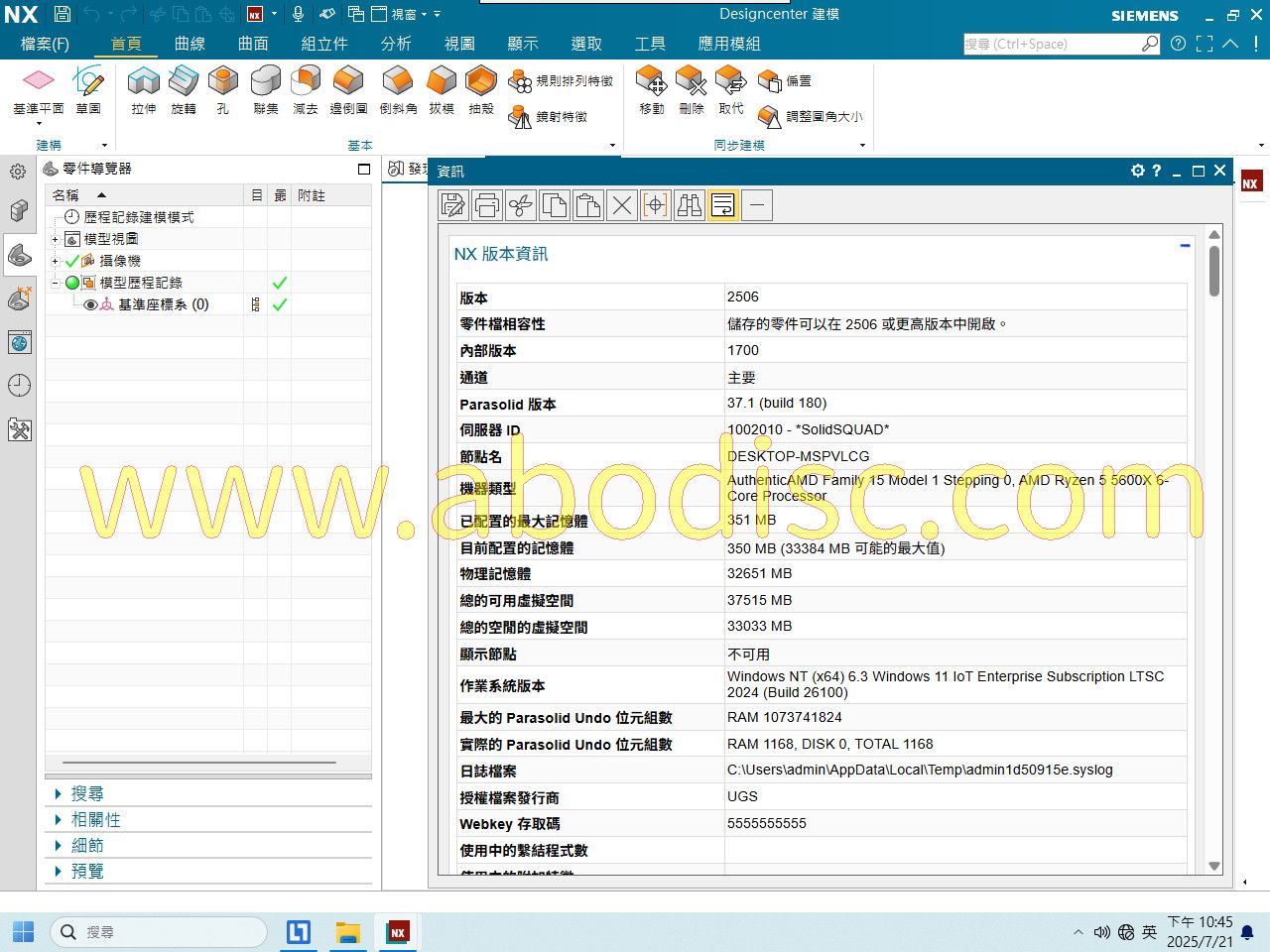
Task: Click the NX app in Windows taskbar
Action: pos(398,932)
